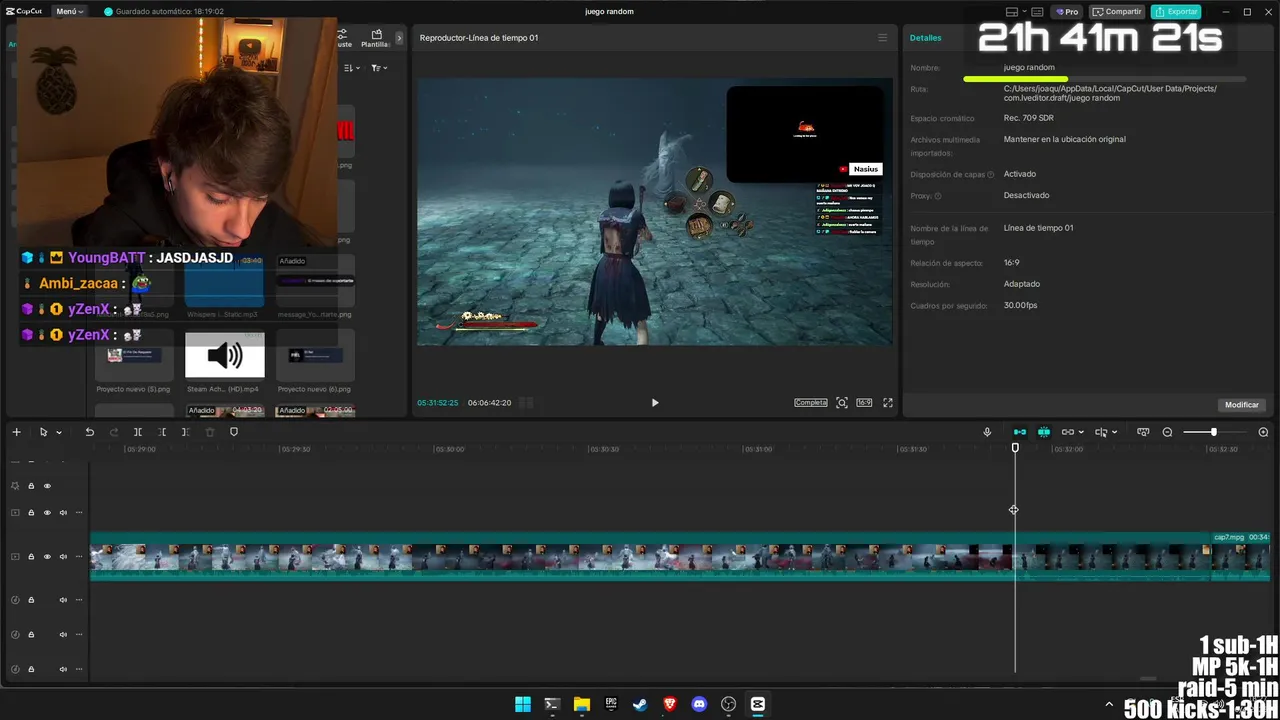Open the media filter dropdown
1280x720 pixels.
[379, 68]
